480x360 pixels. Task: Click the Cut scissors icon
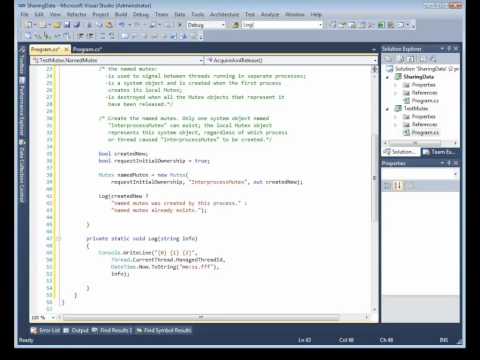(x=89, y=25)
